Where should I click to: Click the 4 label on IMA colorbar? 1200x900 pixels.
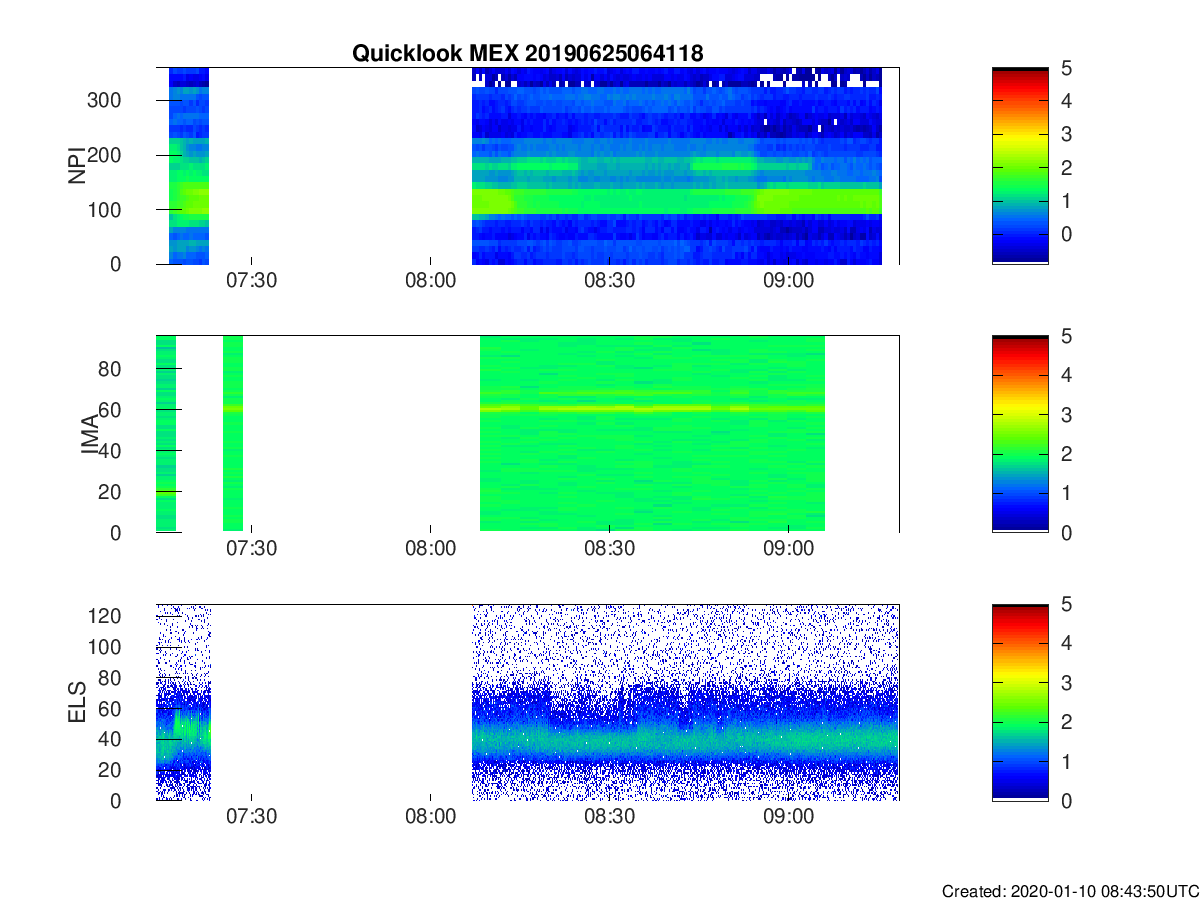[1065, 375]
